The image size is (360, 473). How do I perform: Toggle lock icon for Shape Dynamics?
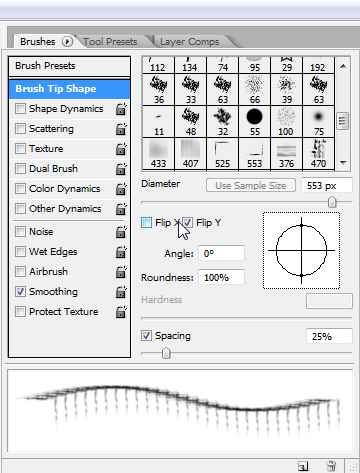click(121, 109)
